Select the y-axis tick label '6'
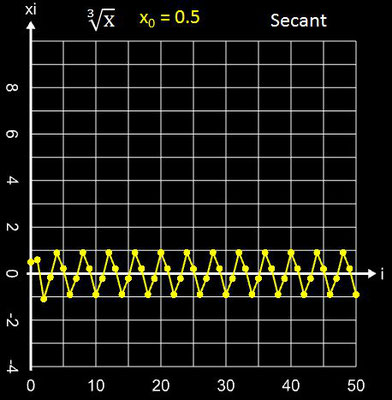This screenshot has height=400, width=392. click(x=12, y=134)
